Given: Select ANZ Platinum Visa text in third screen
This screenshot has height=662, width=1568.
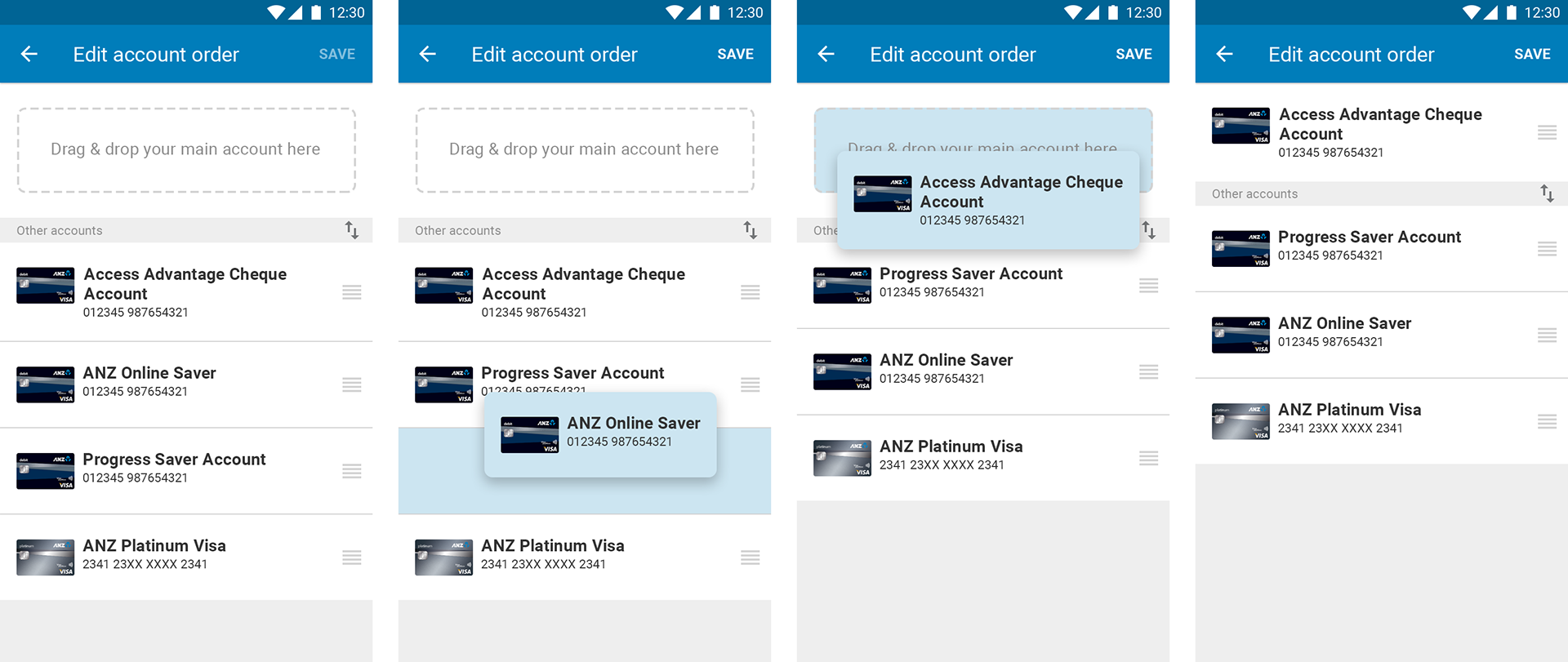Looking at the screenshot, I should tap(951, 447).
